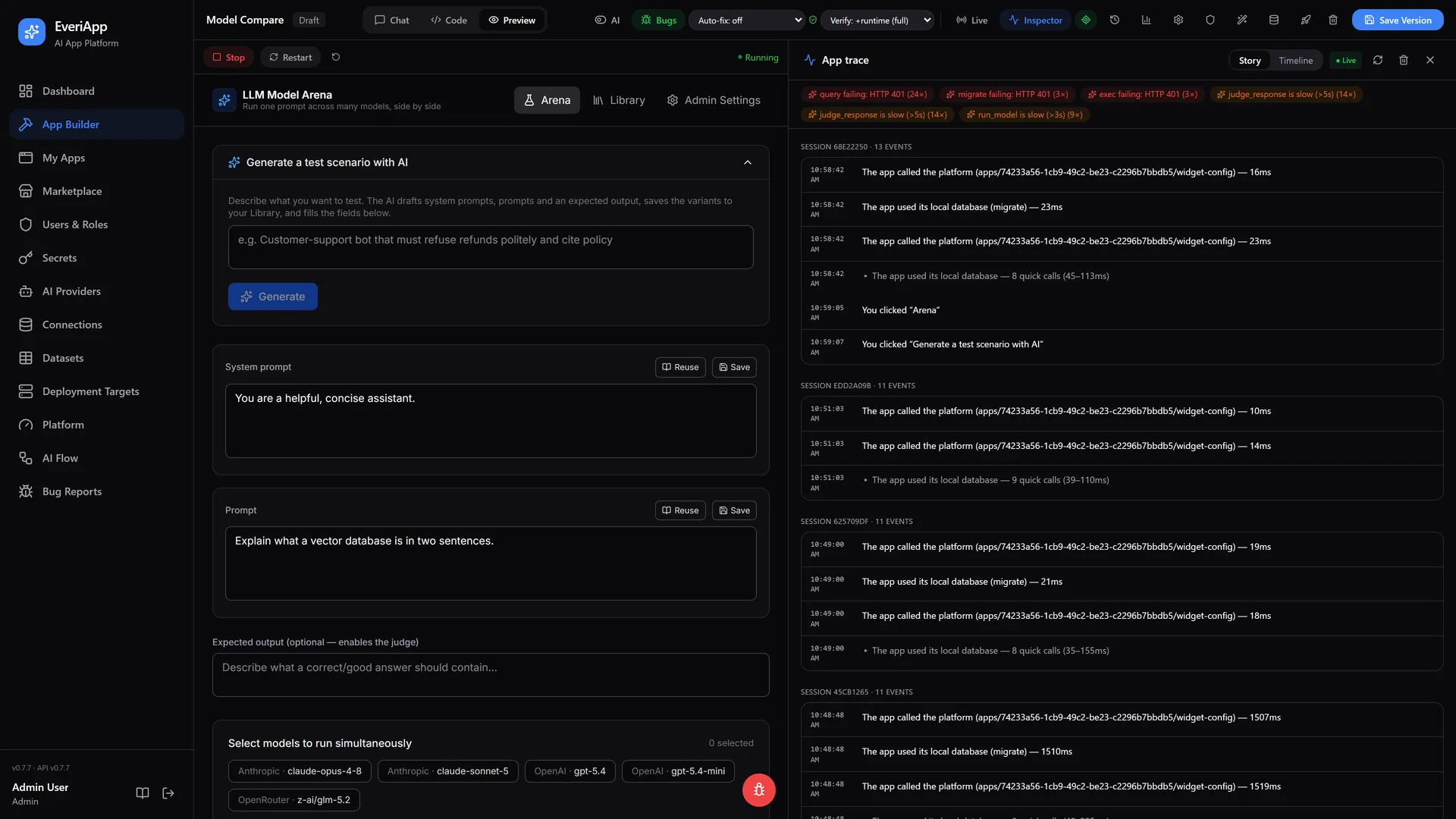1456x819 pixels.
Task: Select the Anthropic claude-sonnet-5 model chip
Action: [448, 771]
